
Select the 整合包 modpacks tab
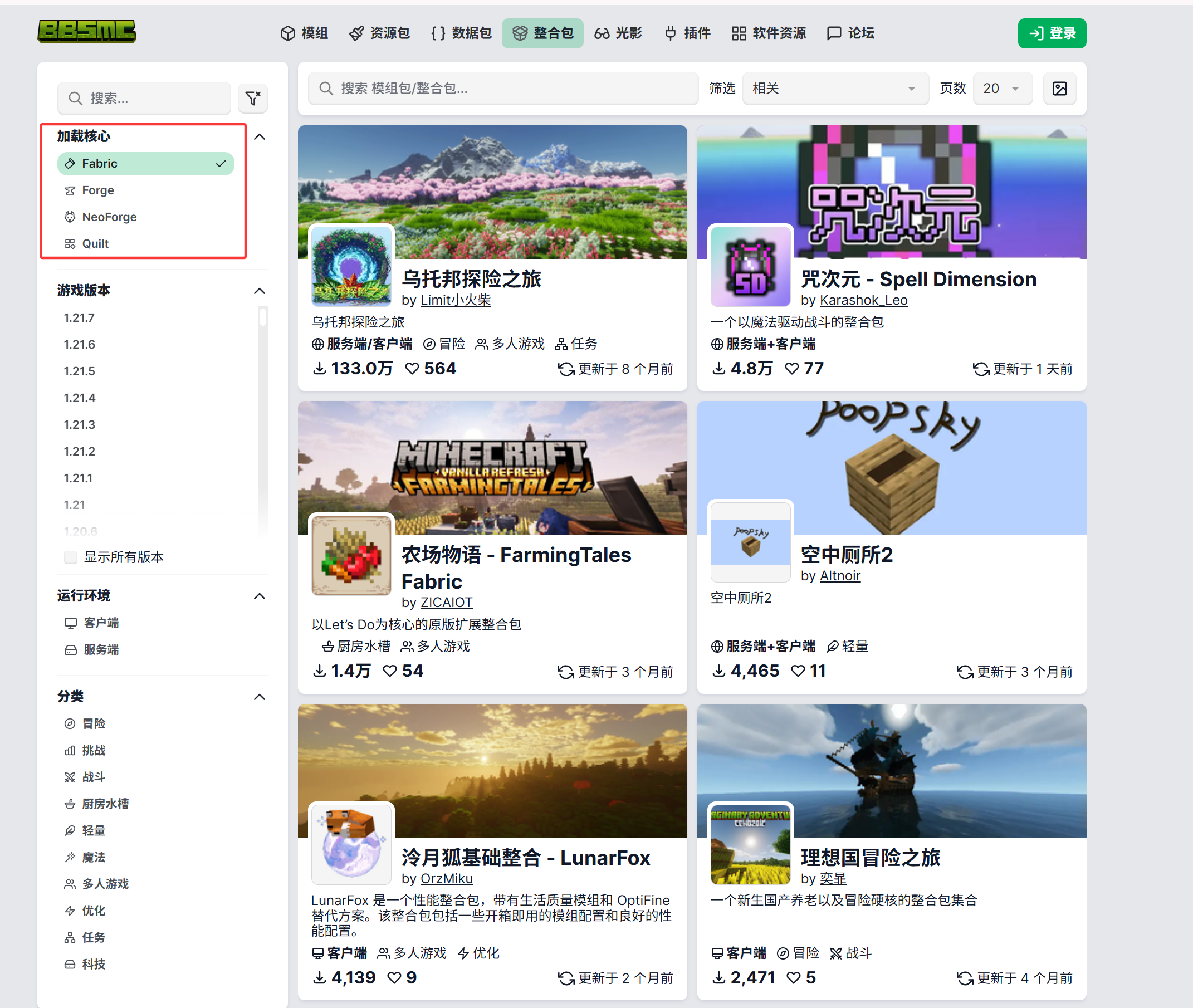[543, 33]
